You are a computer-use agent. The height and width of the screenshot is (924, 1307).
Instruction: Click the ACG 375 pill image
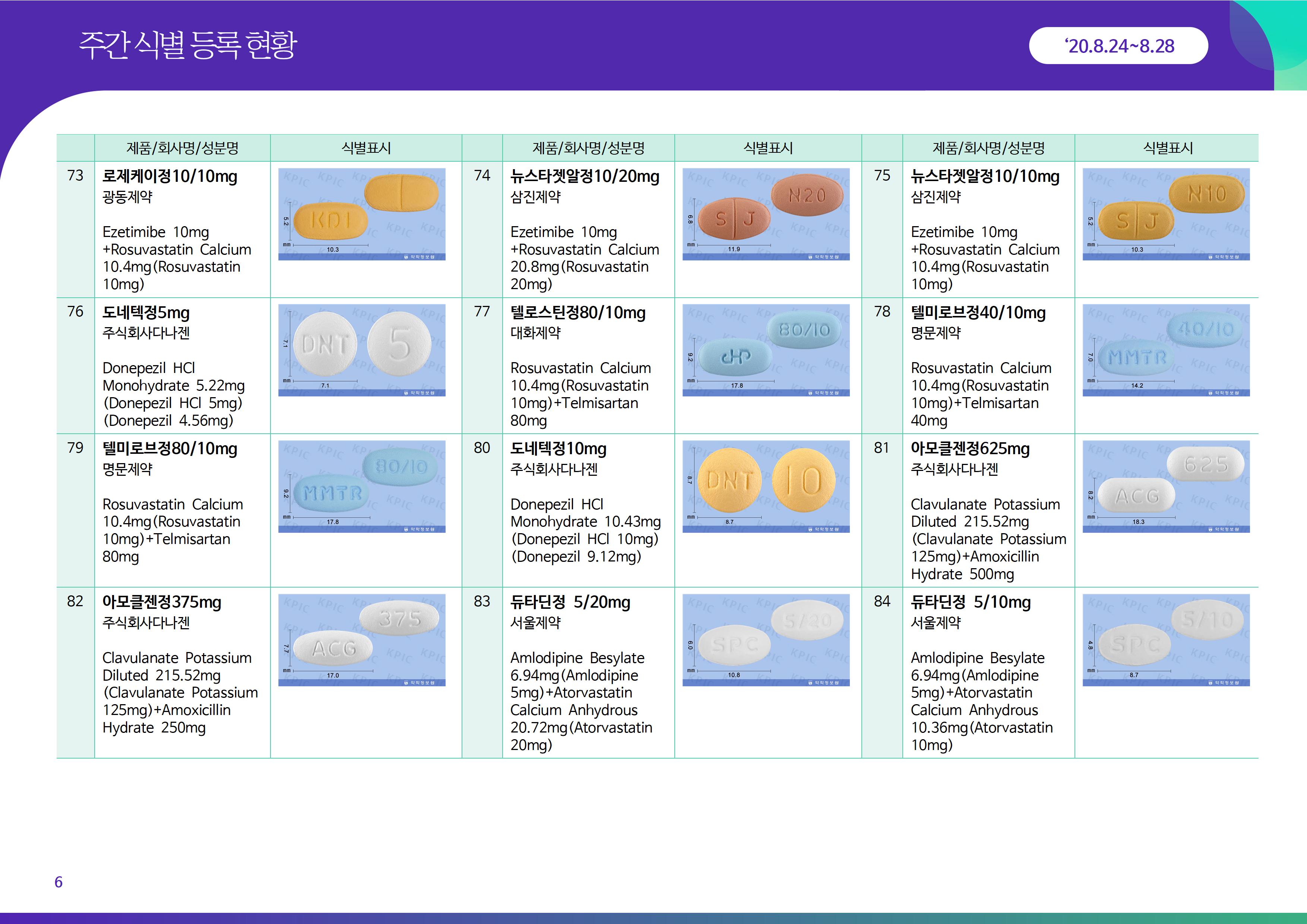(361, 640)
